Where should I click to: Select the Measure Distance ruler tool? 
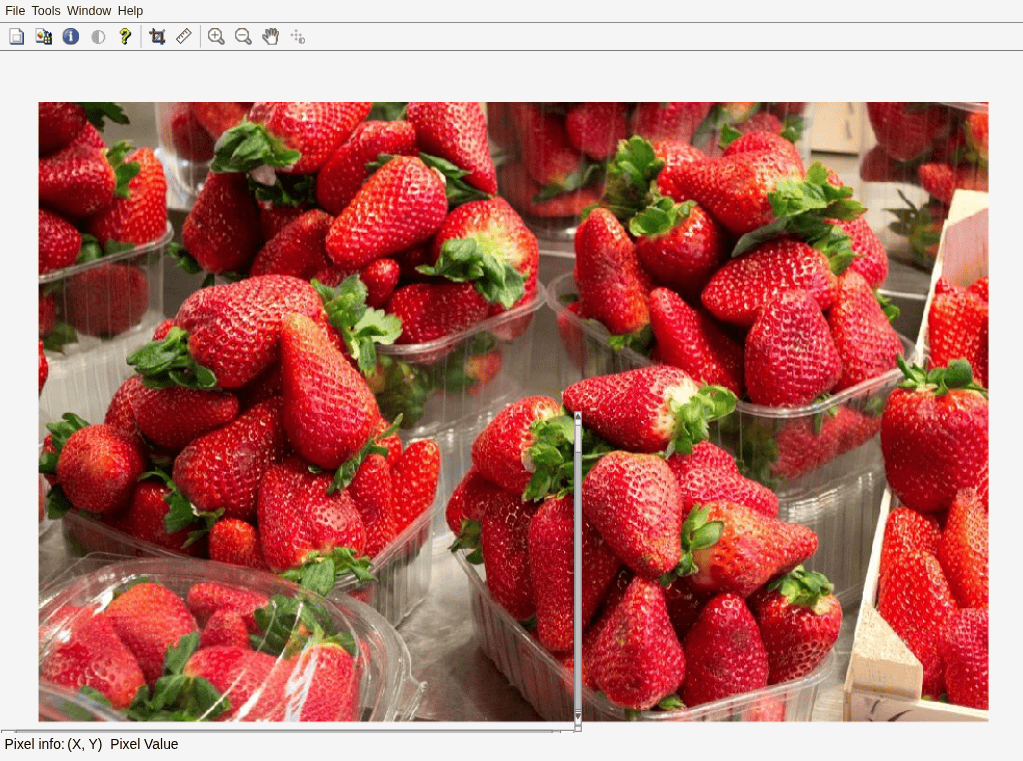[184, 37]
